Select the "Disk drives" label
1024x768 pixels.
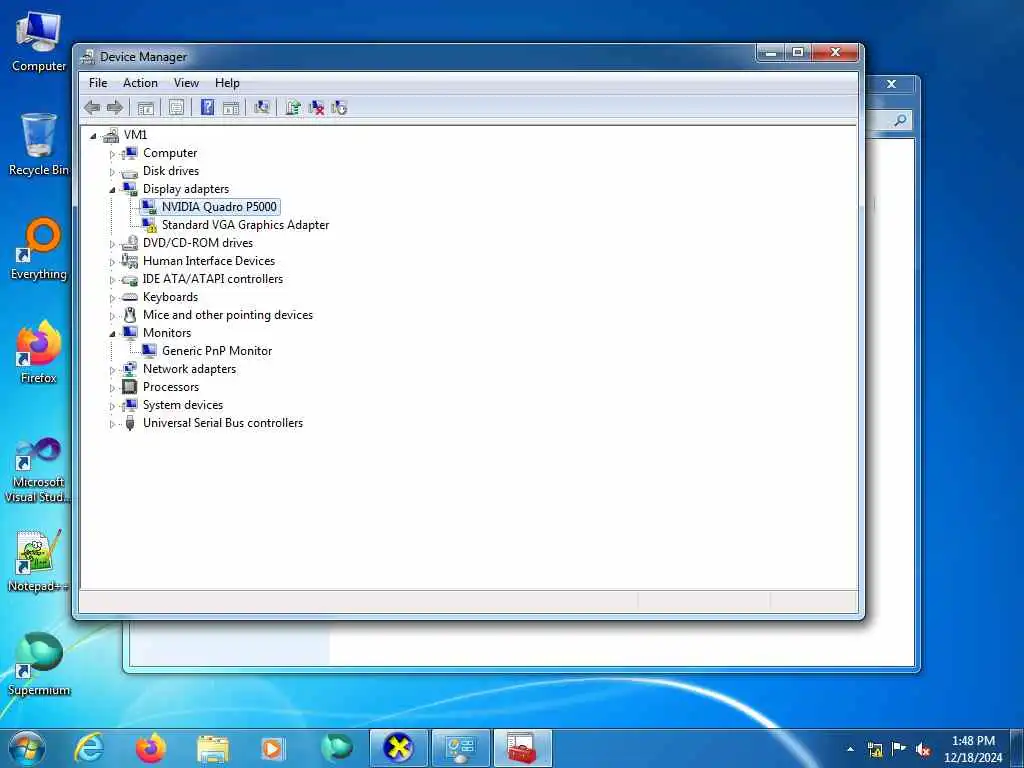click(x=171, y=171)
